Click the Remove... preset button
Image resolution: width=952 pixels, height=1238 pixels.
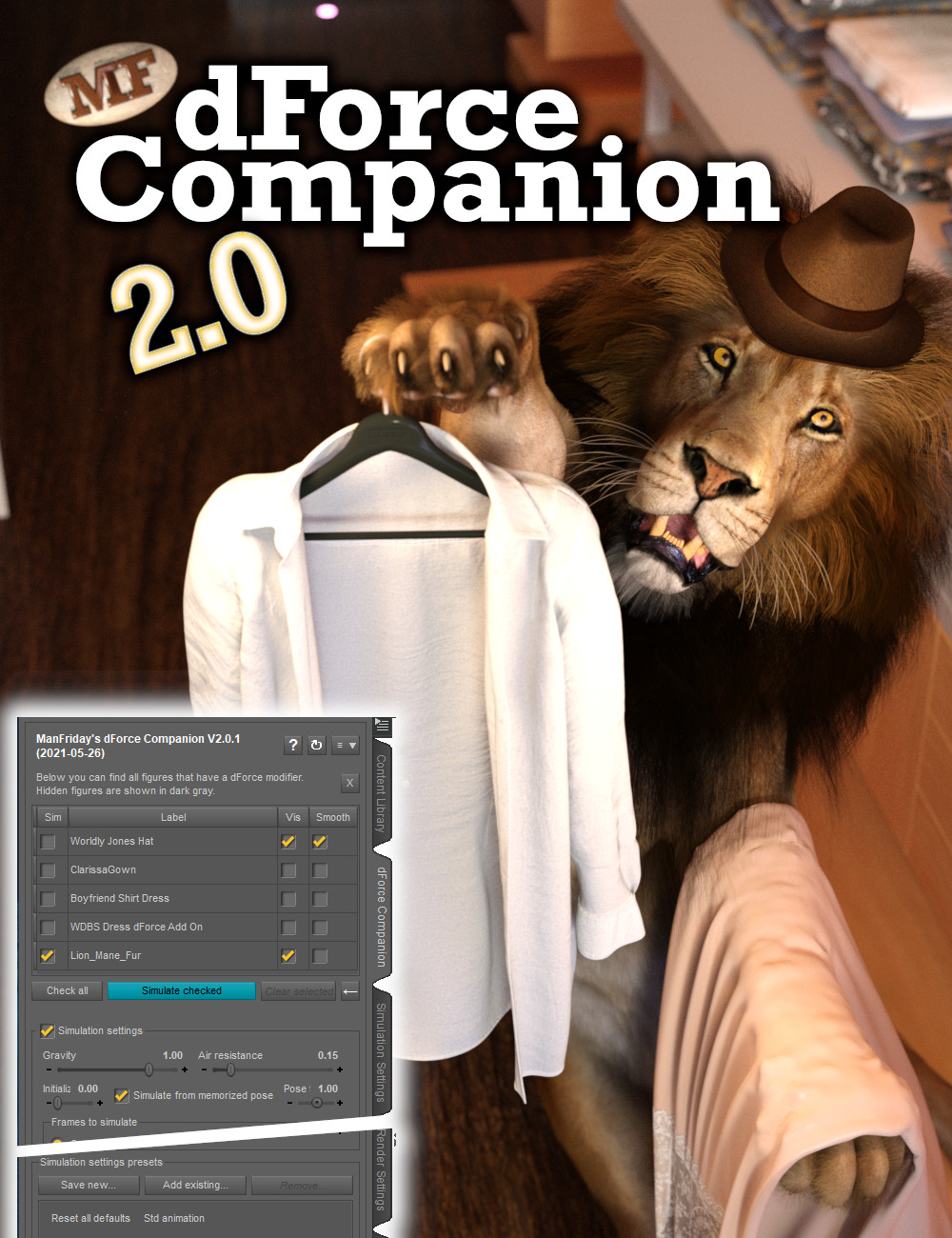click(x=301, y=1186)
